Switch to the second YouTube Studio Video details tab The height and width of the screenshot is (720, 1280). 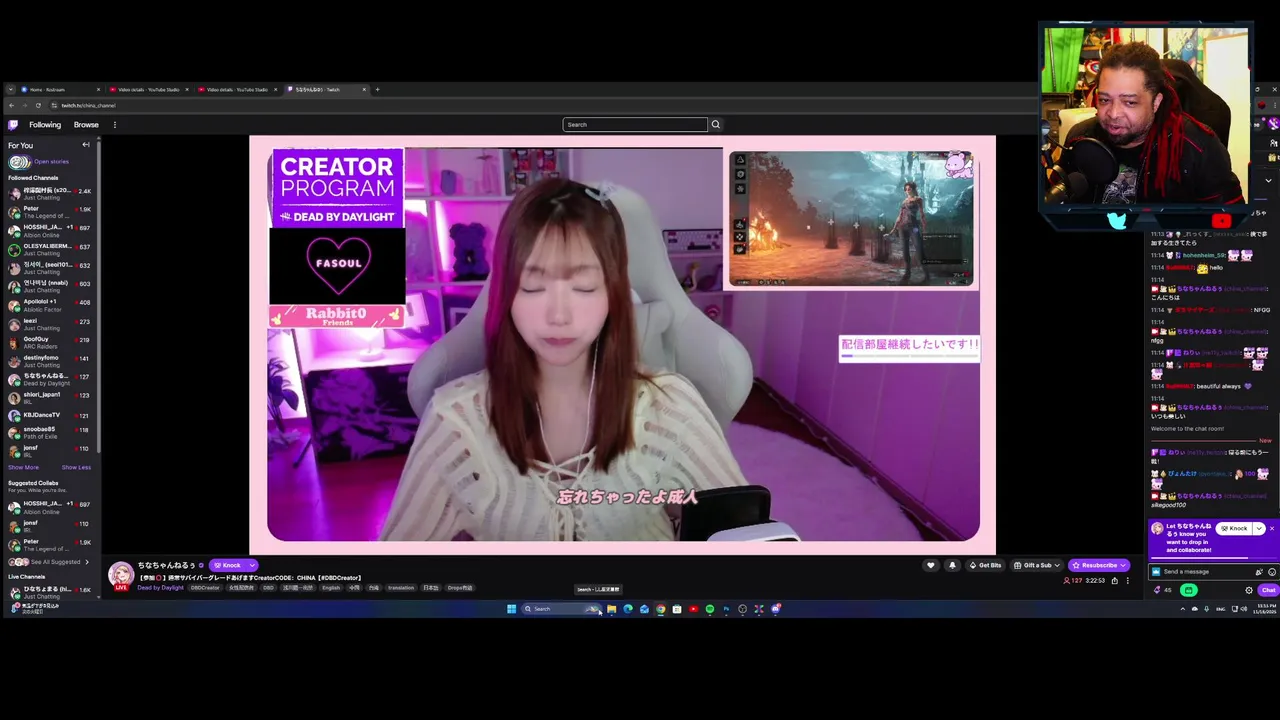pyautogui.click(x=237, y=90)
